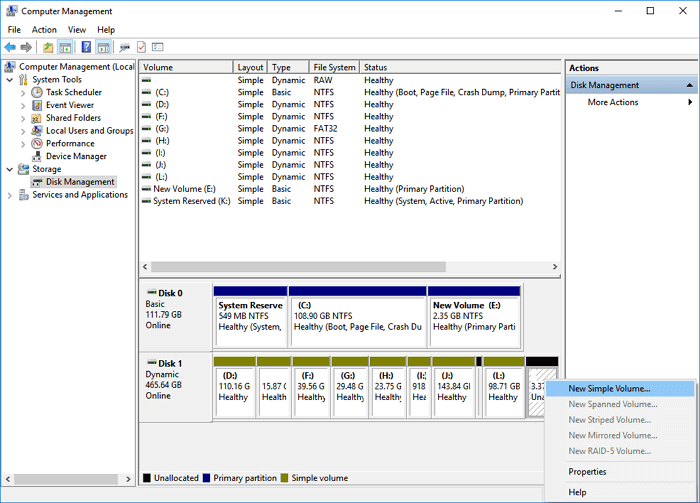Click the Back arrow toolbar icon
The width and height of the screenshot is (700, 503).
coord(10,47)
